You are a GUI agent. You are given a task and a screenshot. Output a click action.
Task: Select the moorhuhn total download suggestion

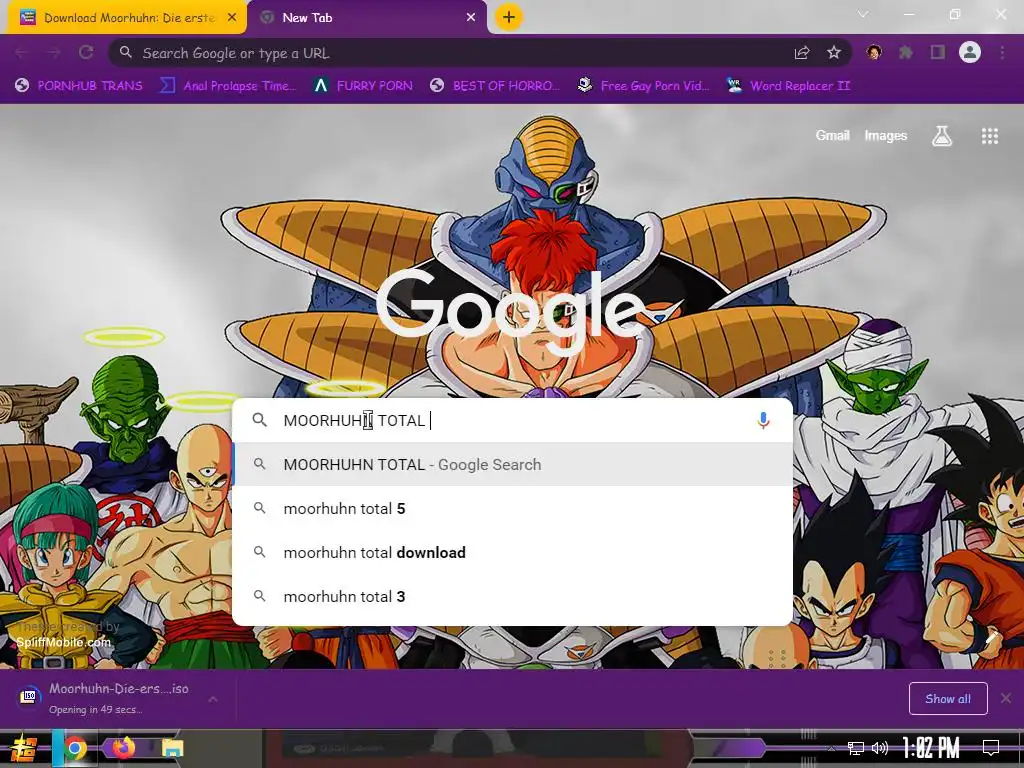(x=513, y=552)
